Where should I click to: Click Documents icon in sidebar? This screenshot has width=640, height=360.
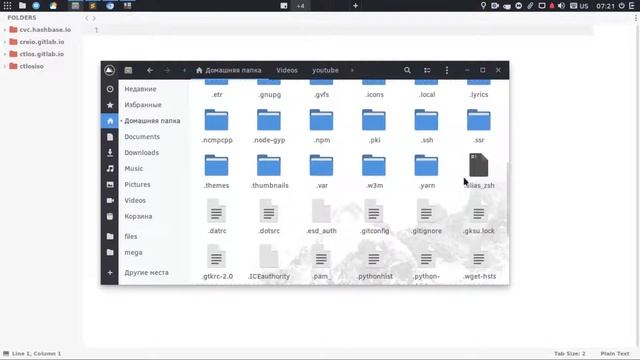110,137
